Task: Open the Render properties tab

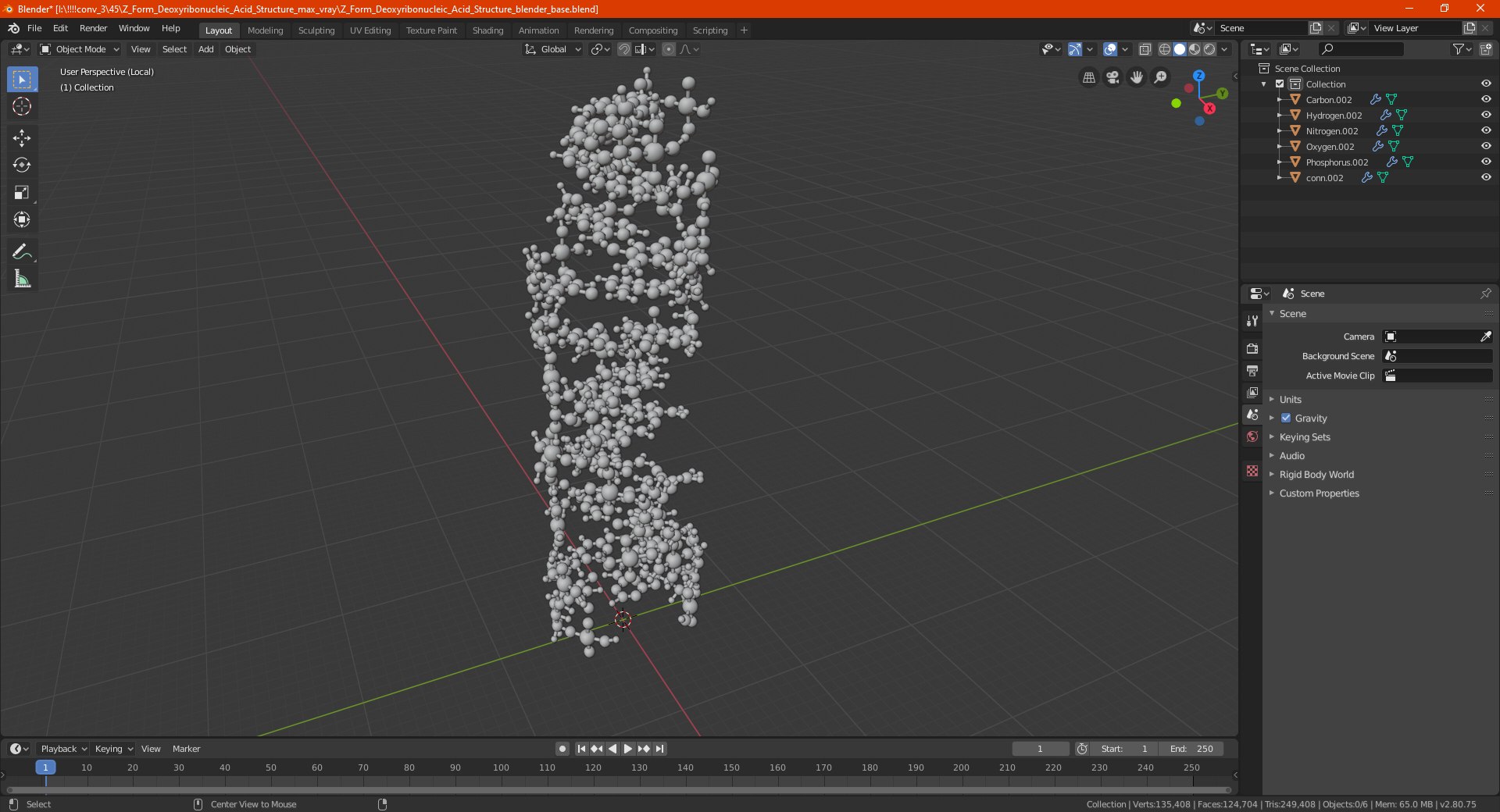Action: [1252, 348]
